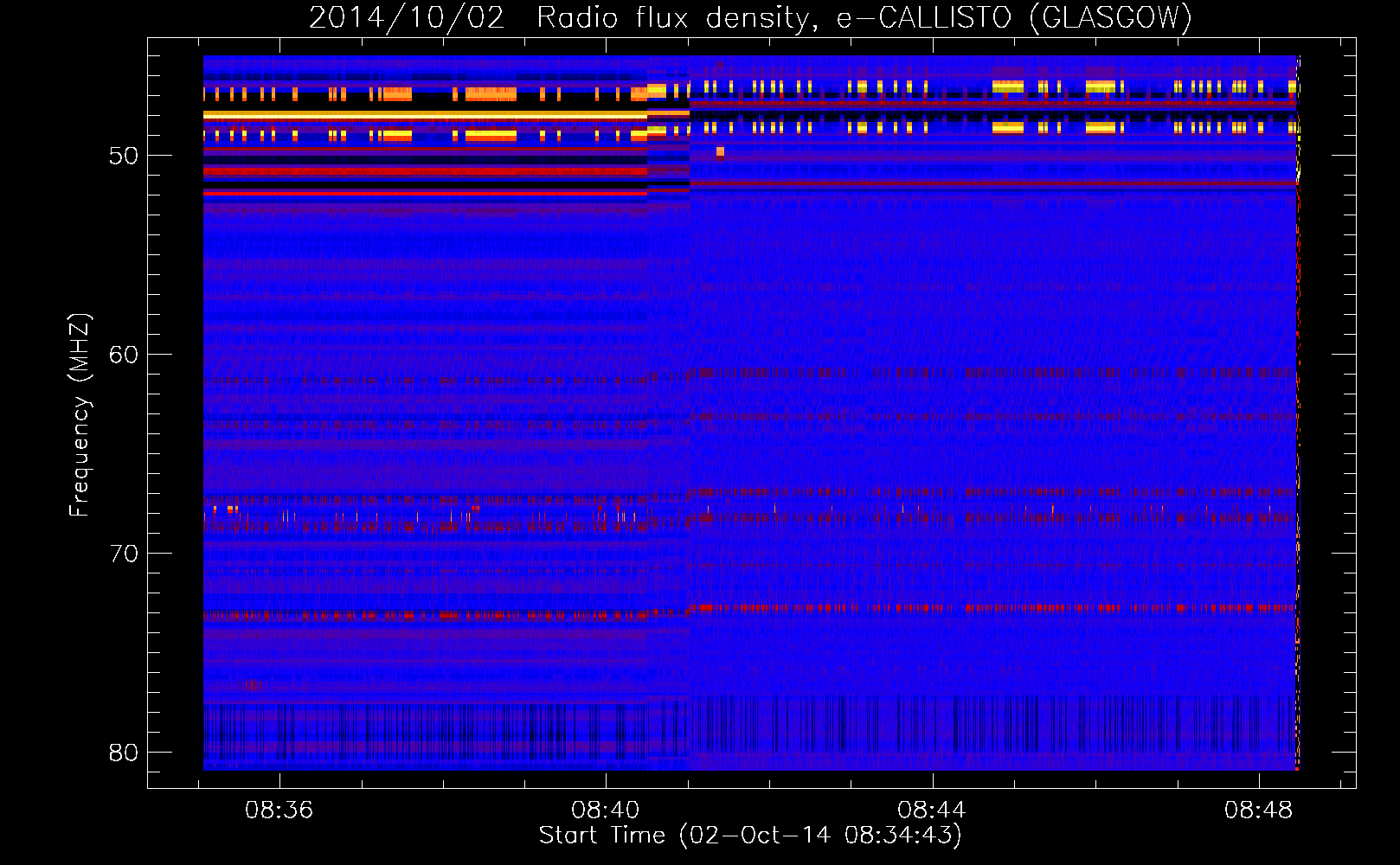Image resolution: width=1400 pixels, height=865 pixels.
Task: Click the 08:48 time tick label
Action: (1258, 811)
